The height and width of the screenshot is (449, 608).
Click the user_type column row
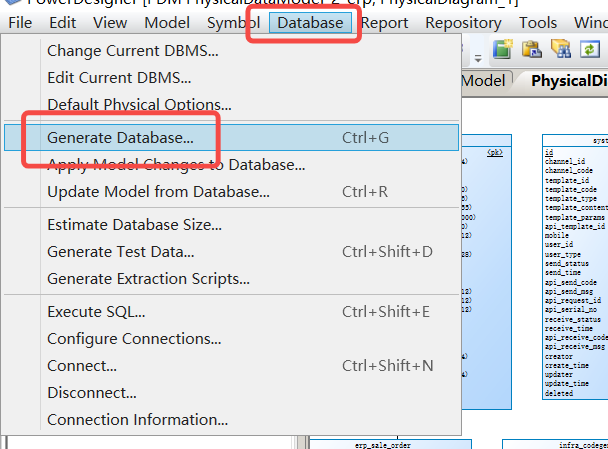pos(563,254)
